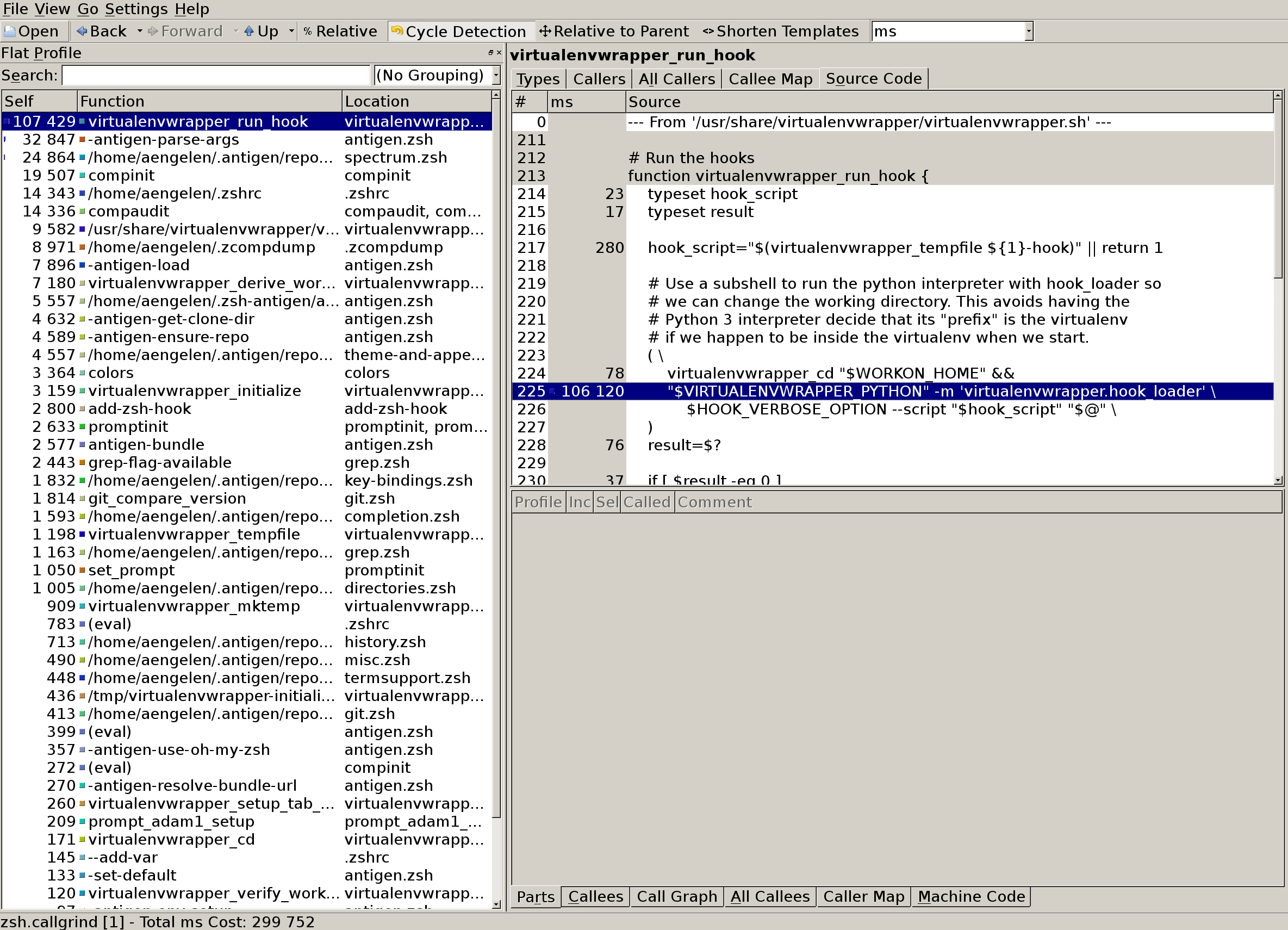Screen dimensions: 1288x930
Task: Select the prompt_adam1_setup row
Action: pos(246,821)
